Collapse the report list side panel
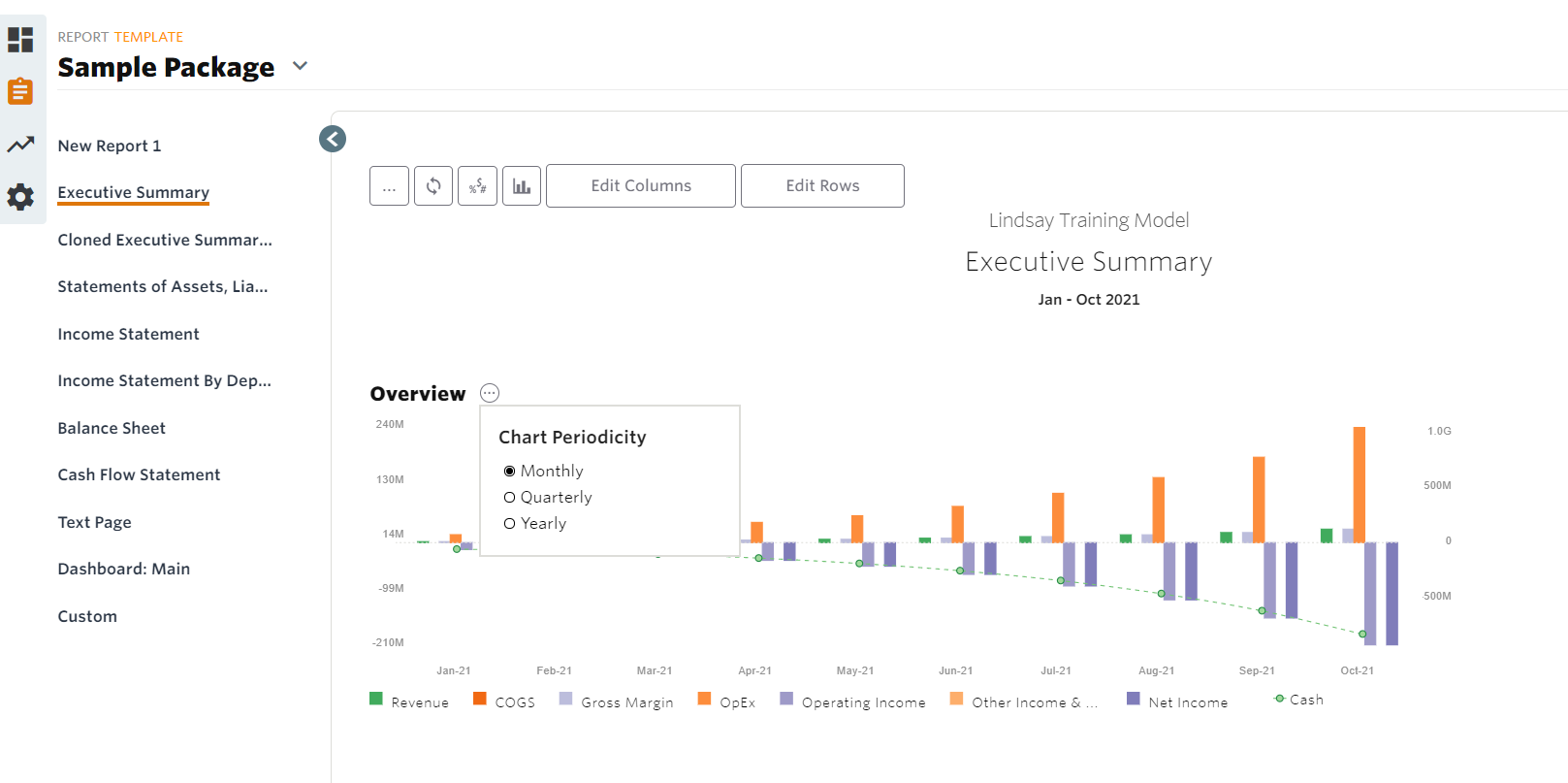This screenshot has width=1568, height=783. tap(333, 139)
